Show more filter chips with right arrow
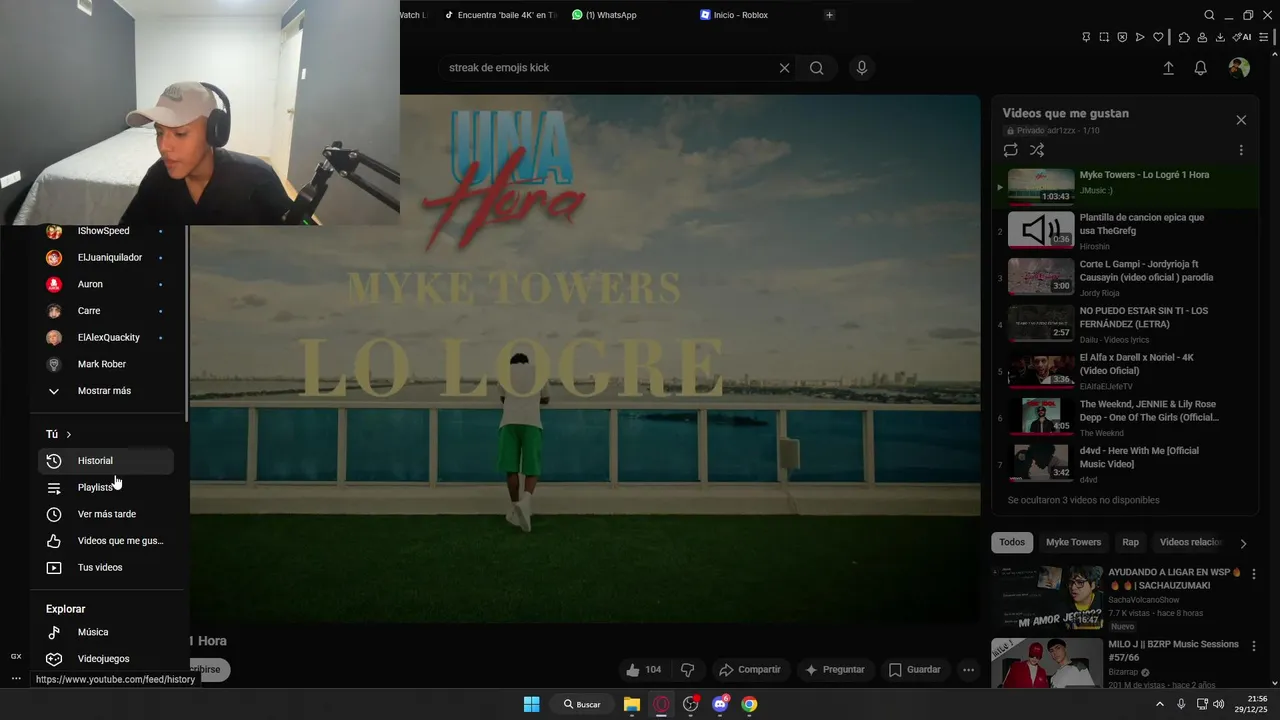This screenshot has width=1280, height=720. click(x=1243, y=543)
